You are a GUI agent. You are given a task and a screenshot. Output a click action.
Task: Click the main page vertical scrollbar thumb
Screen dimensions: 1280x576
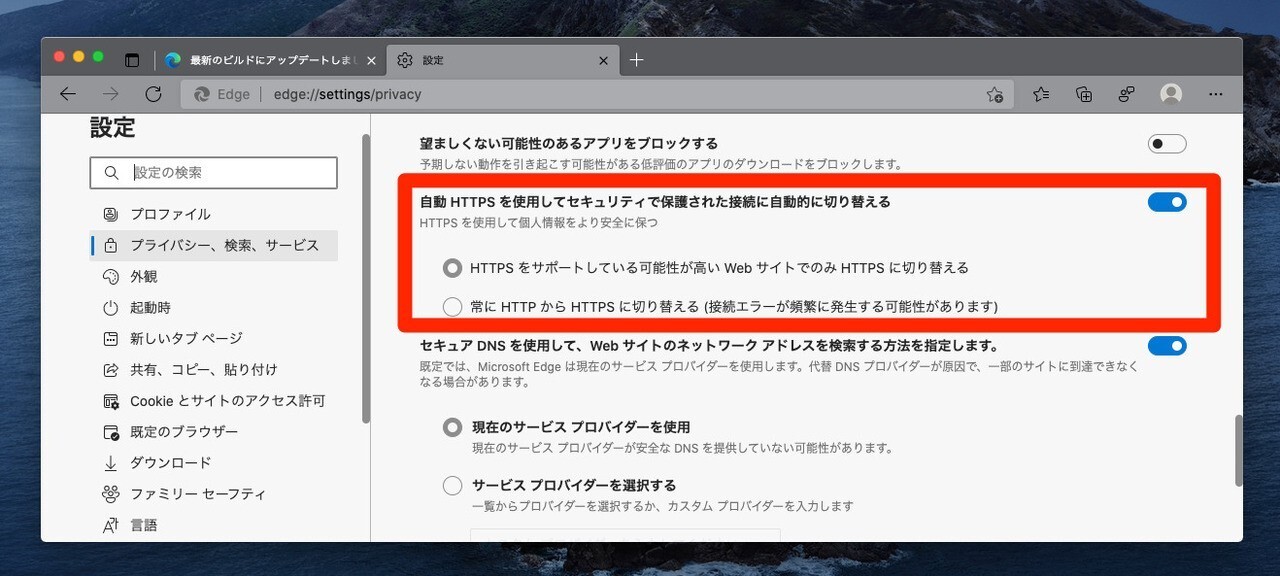click(x=1238, y=450)
